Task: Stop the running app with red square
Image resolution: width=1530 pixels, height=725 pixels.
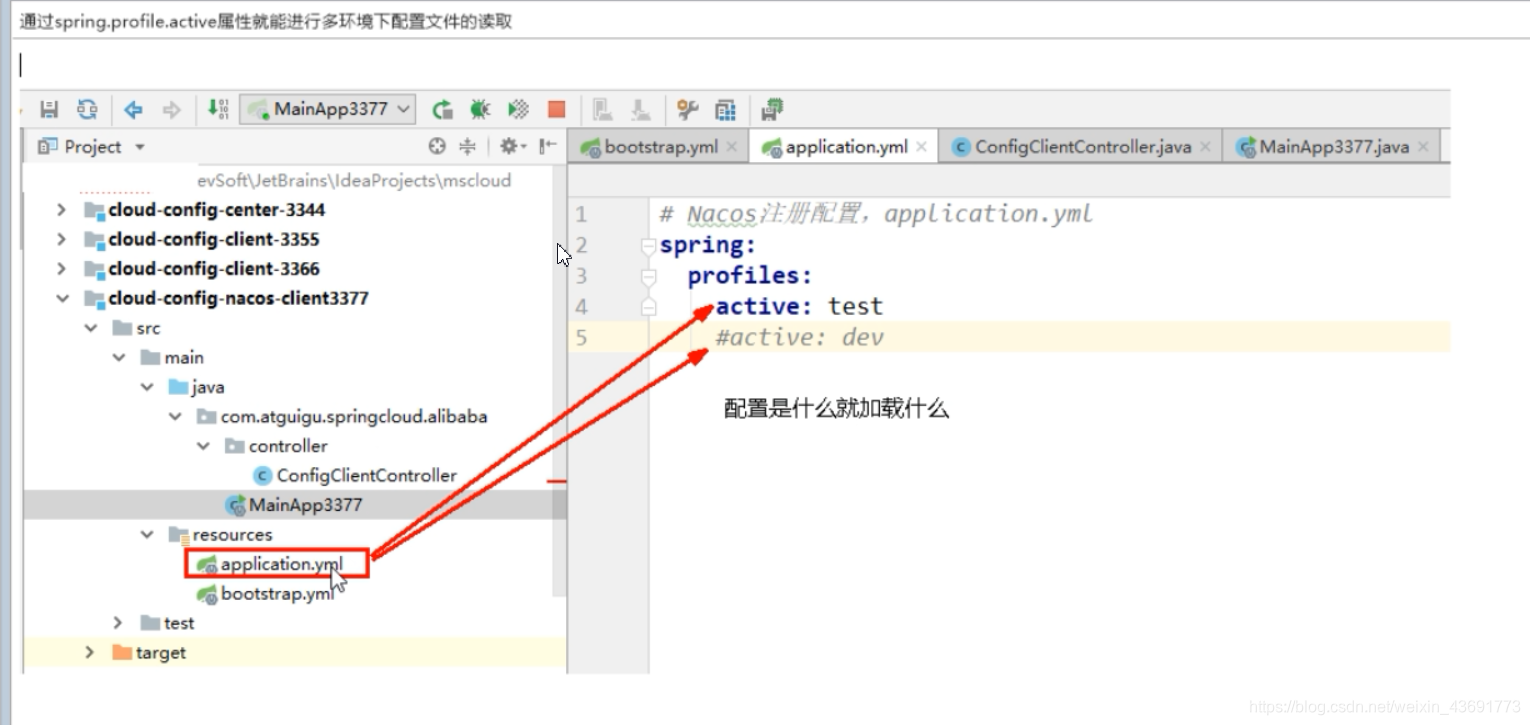Action: pyautogui.click(x=557, y=109)
